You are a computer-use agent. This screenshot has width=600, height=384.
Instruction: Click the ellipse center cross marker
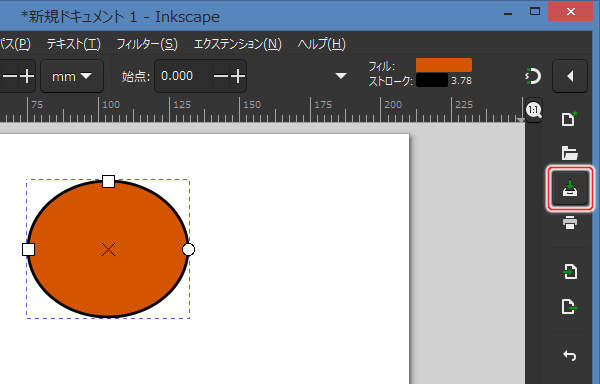(109, 249)
